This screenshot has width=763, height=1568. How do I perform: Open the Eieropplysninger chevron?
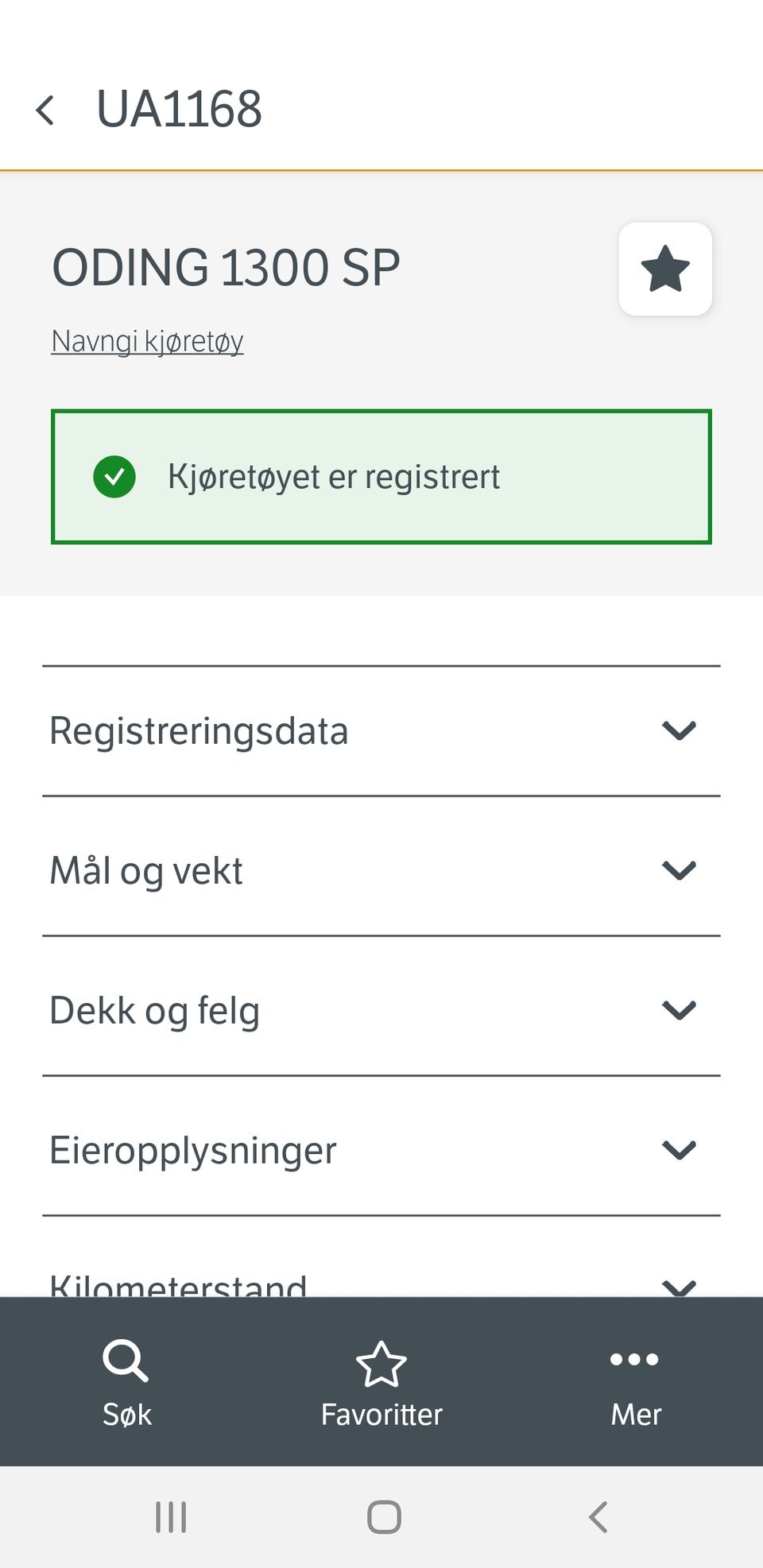coord(679,1149)
